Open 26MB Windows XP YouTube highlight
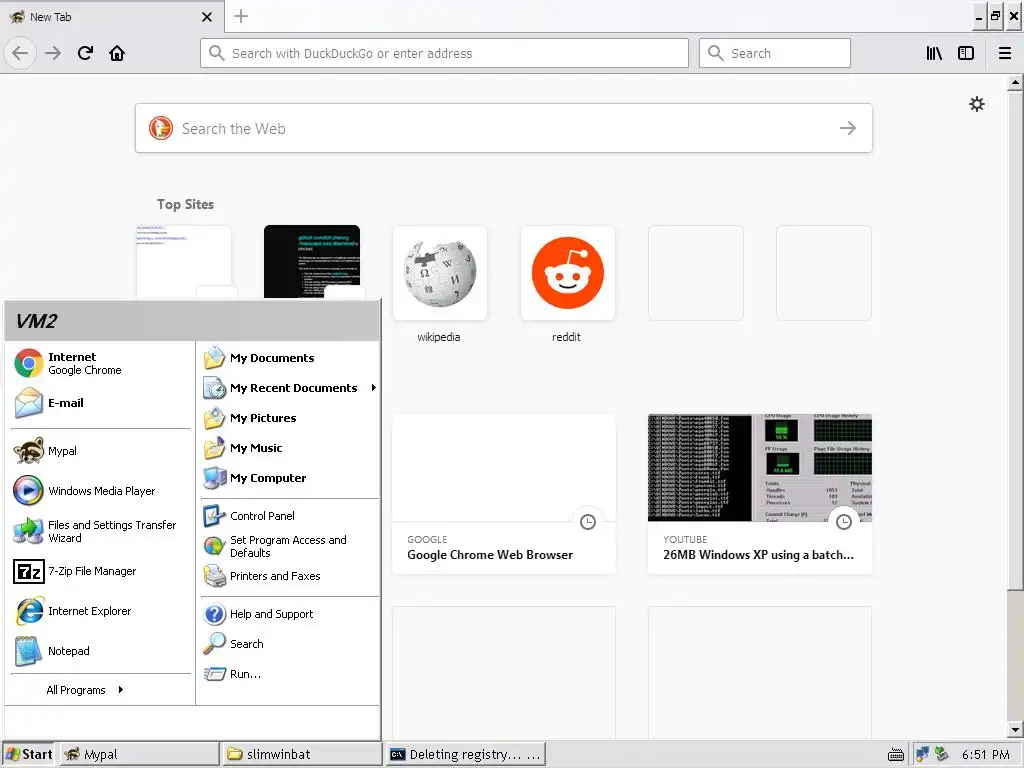1024x768 pixels. coord(760,494)
